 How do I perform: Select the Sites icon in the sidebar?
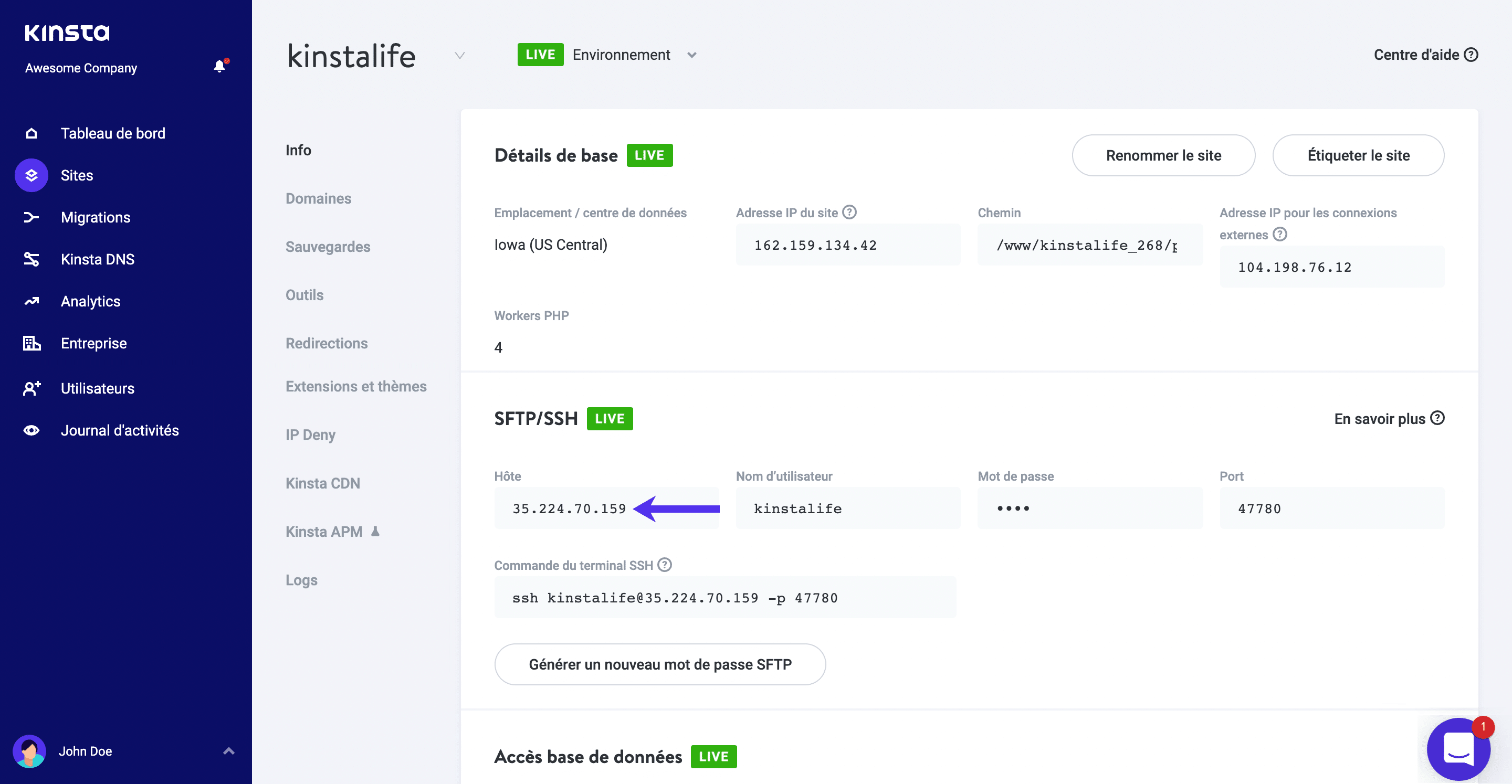coord(31,175)
